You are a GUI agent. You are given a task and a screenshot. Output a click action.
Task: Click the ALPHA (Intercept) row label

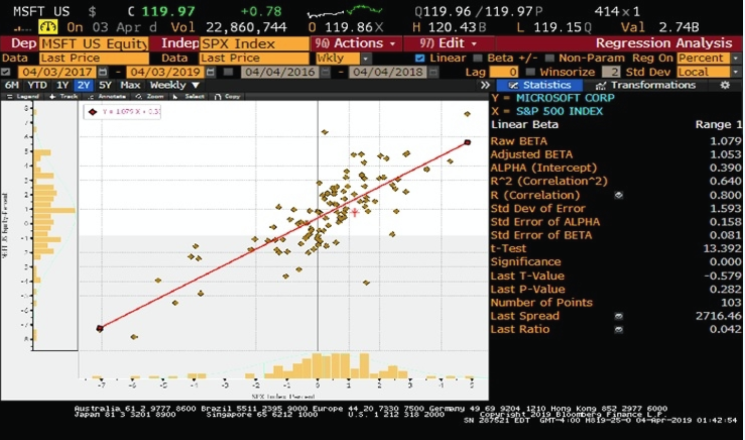[x=544, y=168]
